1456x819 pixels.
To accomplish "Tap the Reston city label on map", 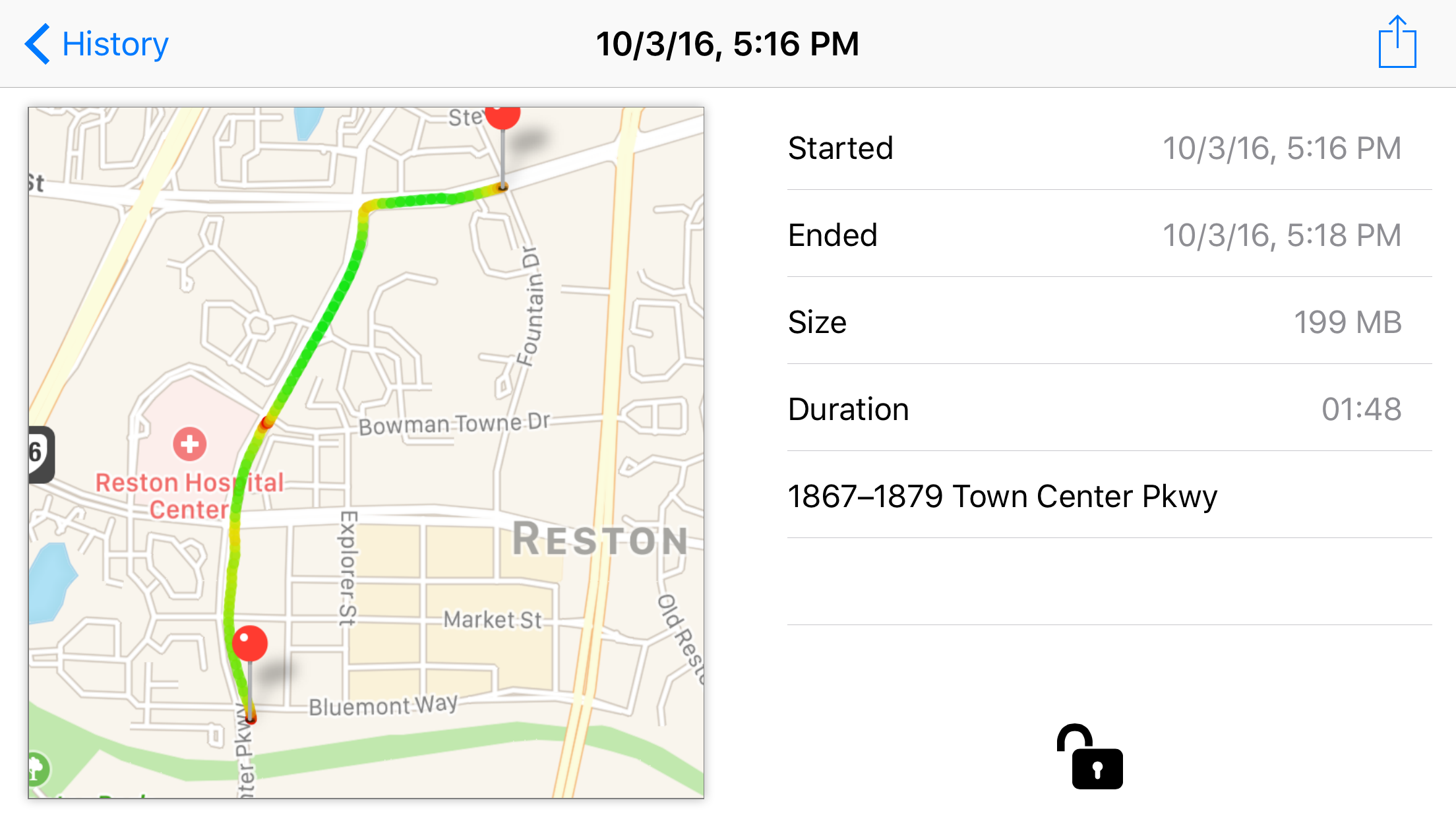I will coord(600,539).
